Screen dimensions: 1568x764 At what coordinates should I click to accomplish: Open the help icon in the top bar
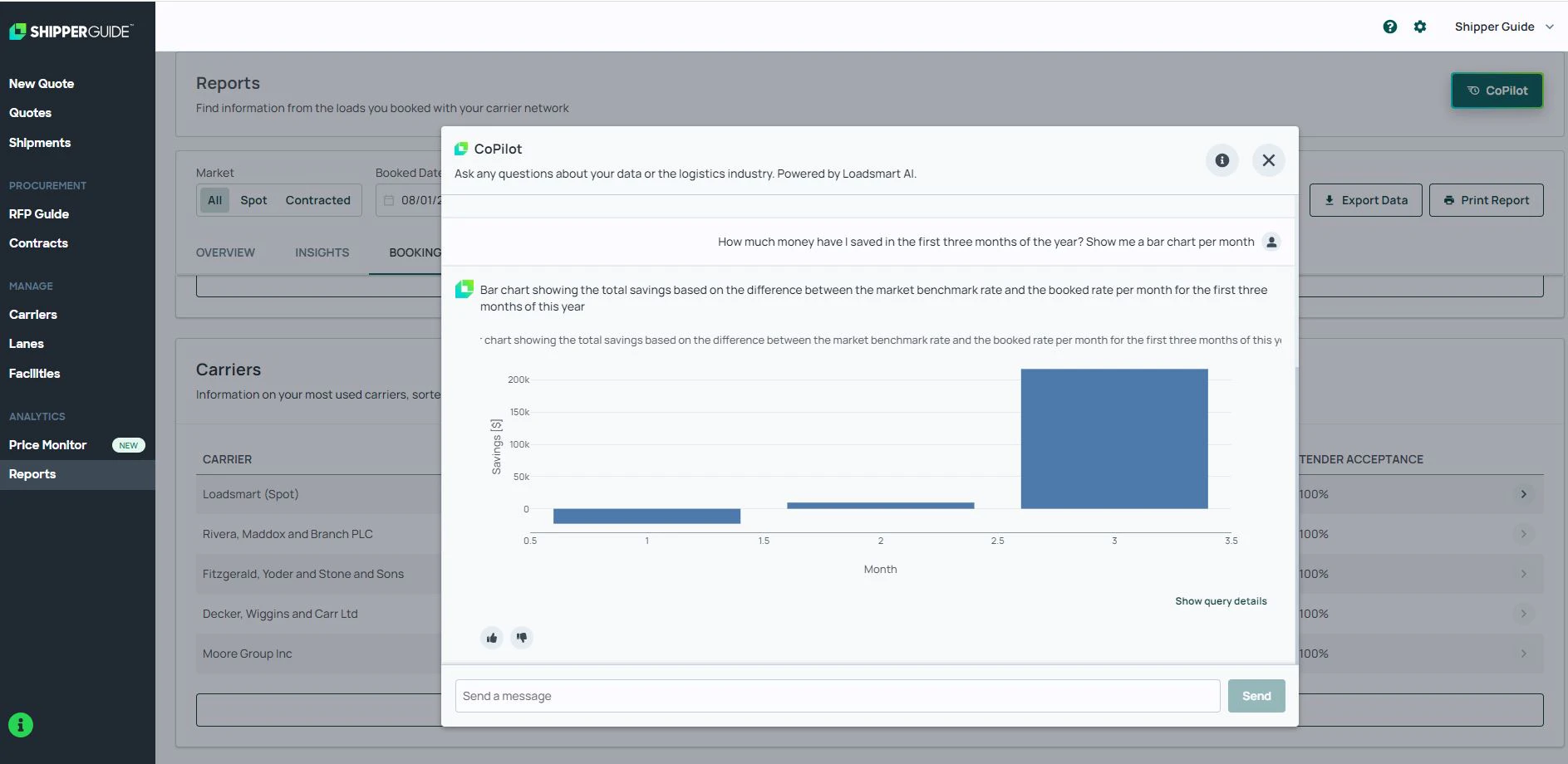(1390, 26)
